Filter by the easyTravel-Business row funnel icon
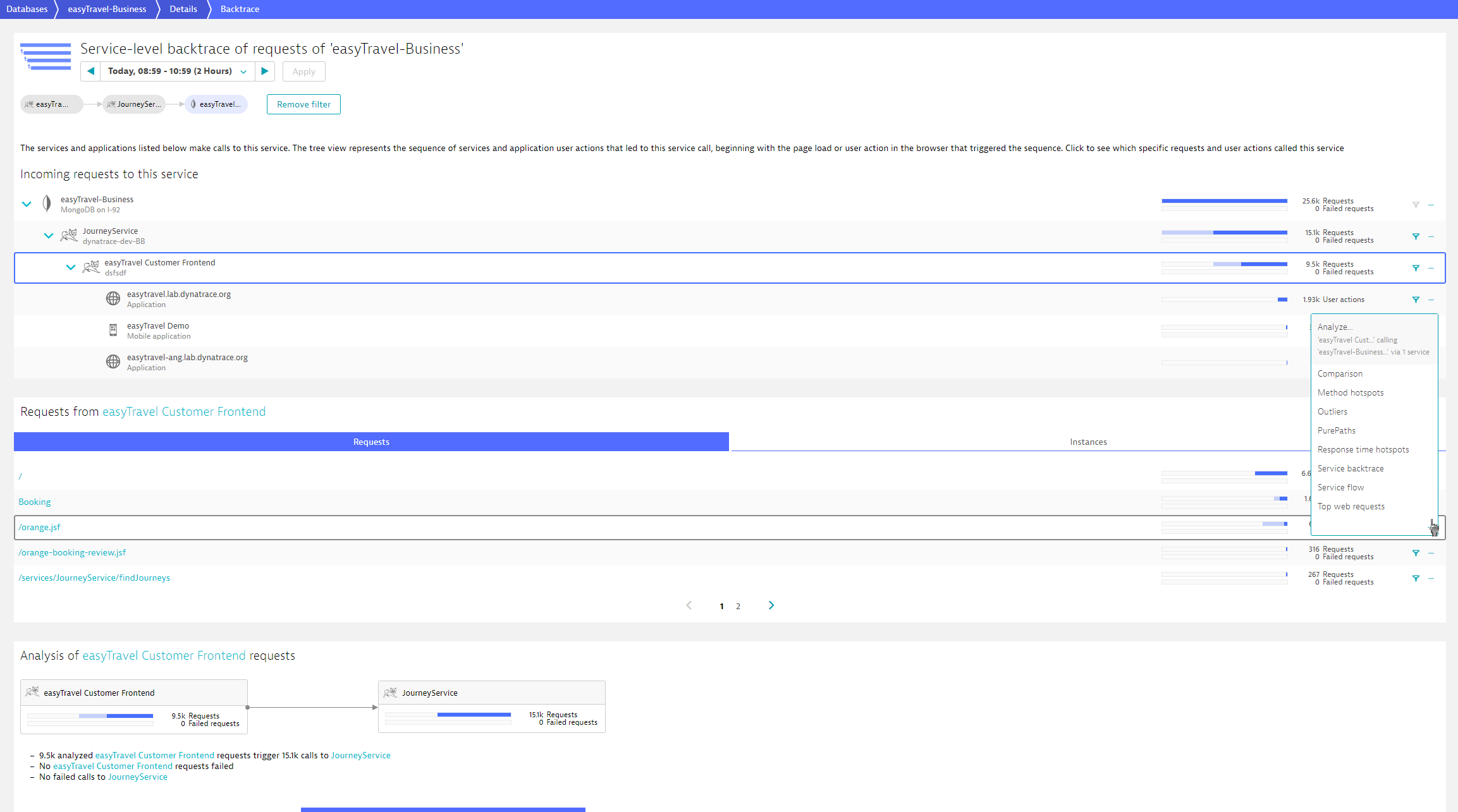 pyautogui.click(x=1416, y=205)
